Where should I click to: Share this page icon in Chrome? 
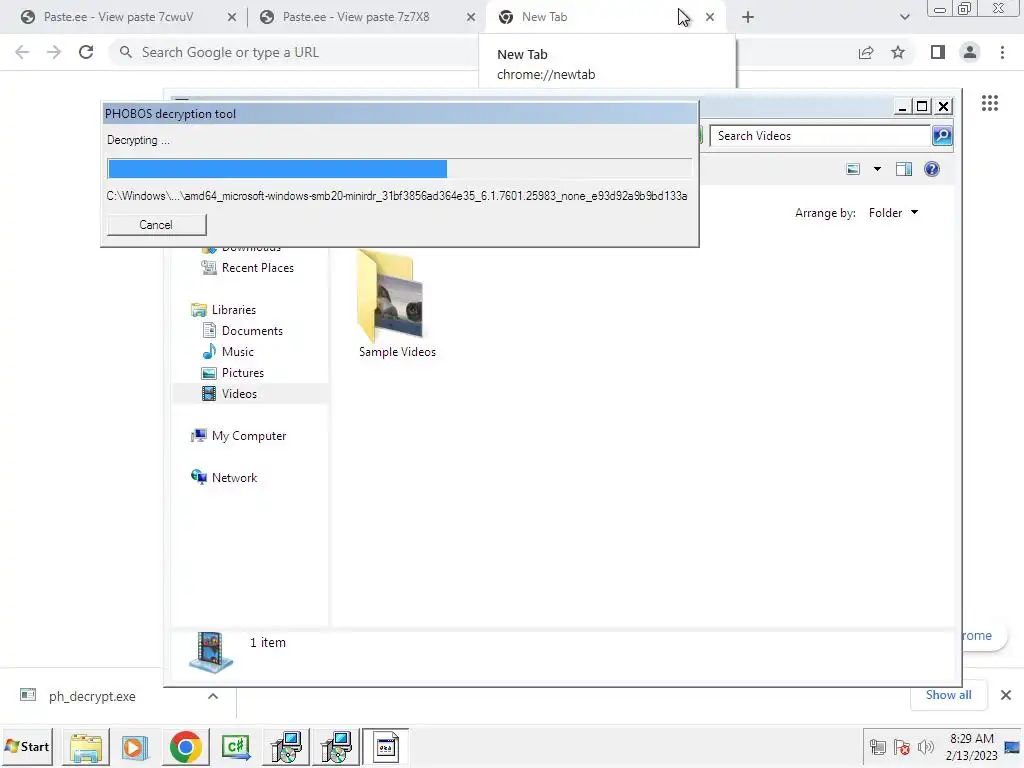click(x=866, y=53)
